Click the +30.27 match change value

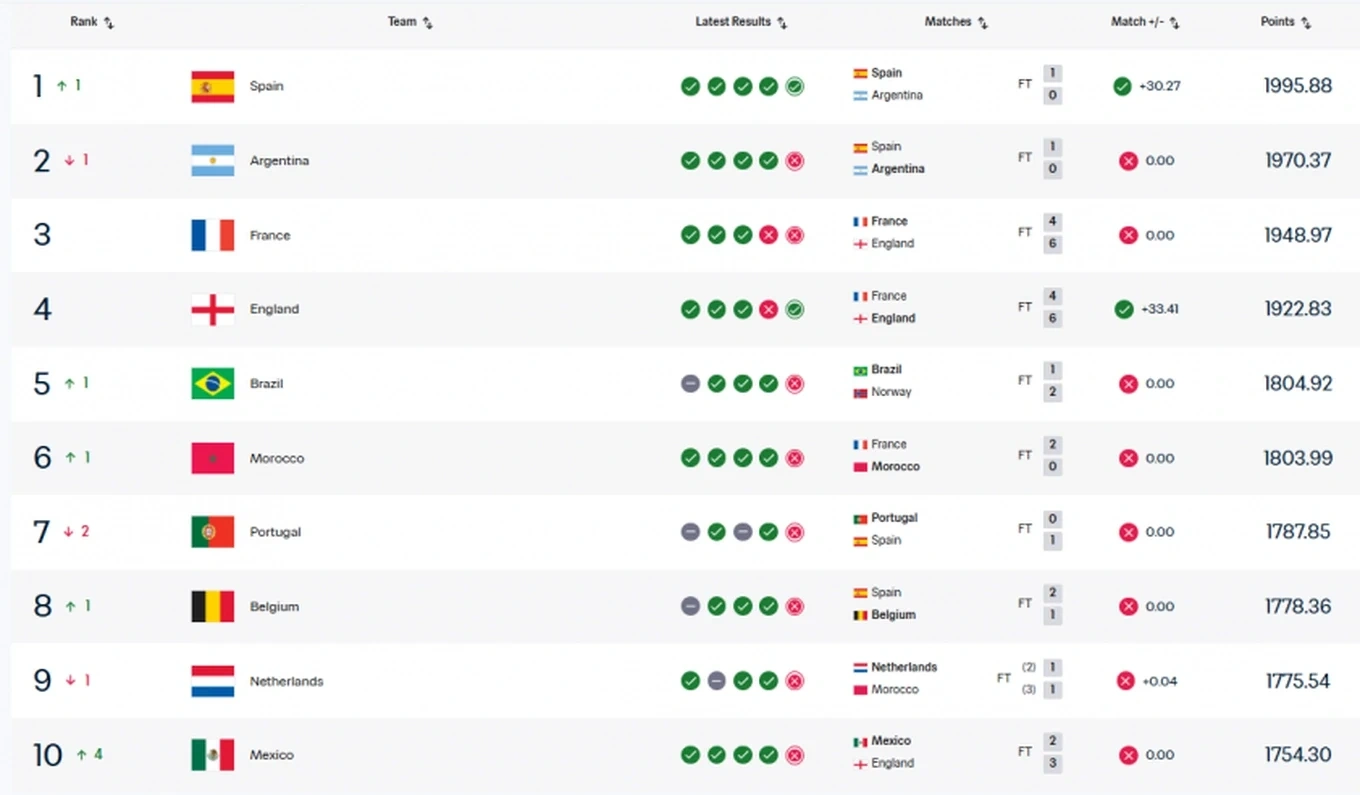pos(1160,87)
